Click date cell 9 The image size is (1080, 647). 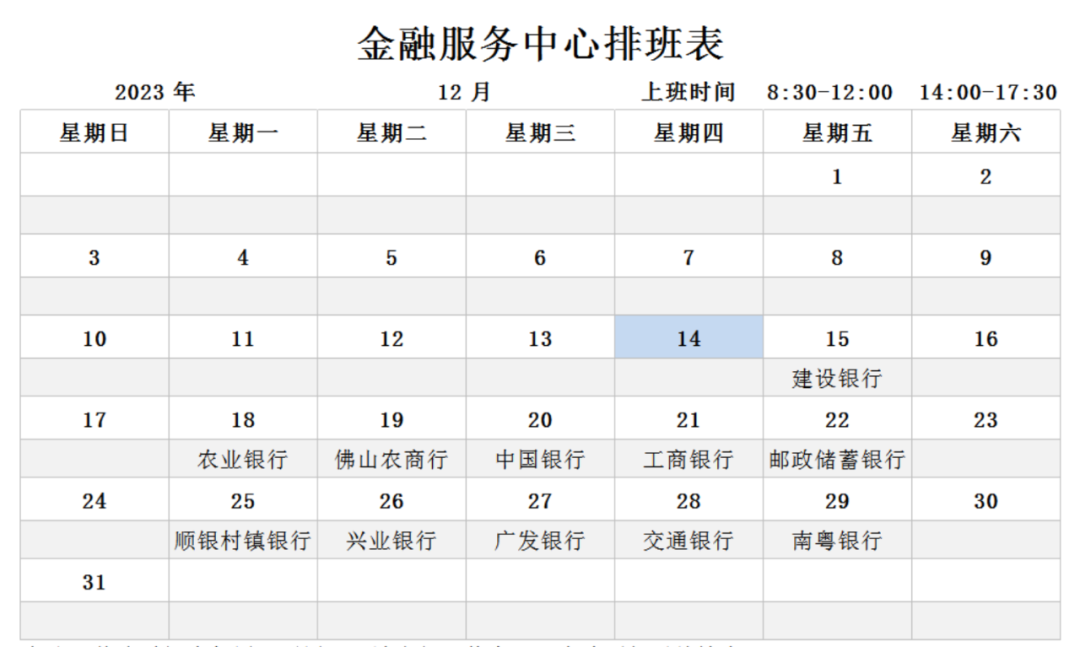coord(986,256)
